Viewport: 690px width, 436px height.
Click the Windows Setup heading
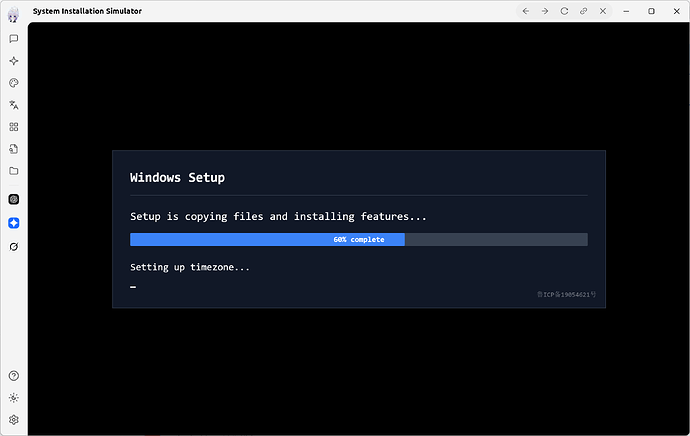tap(177, 178)
